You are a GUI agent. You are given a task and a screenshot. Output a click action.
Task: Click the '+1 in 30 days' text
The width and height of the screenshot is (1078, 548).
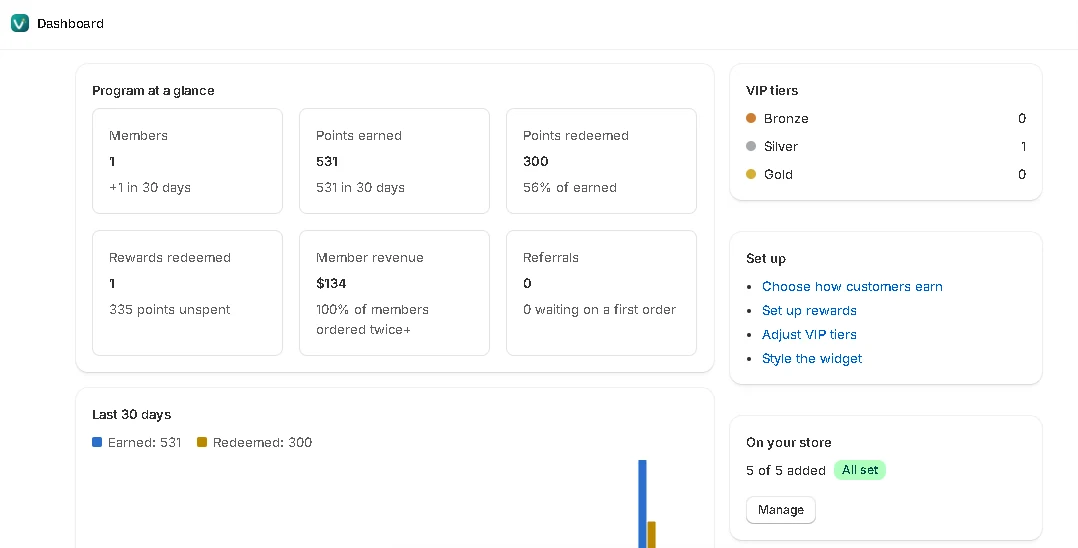click(x=150, y=188)
